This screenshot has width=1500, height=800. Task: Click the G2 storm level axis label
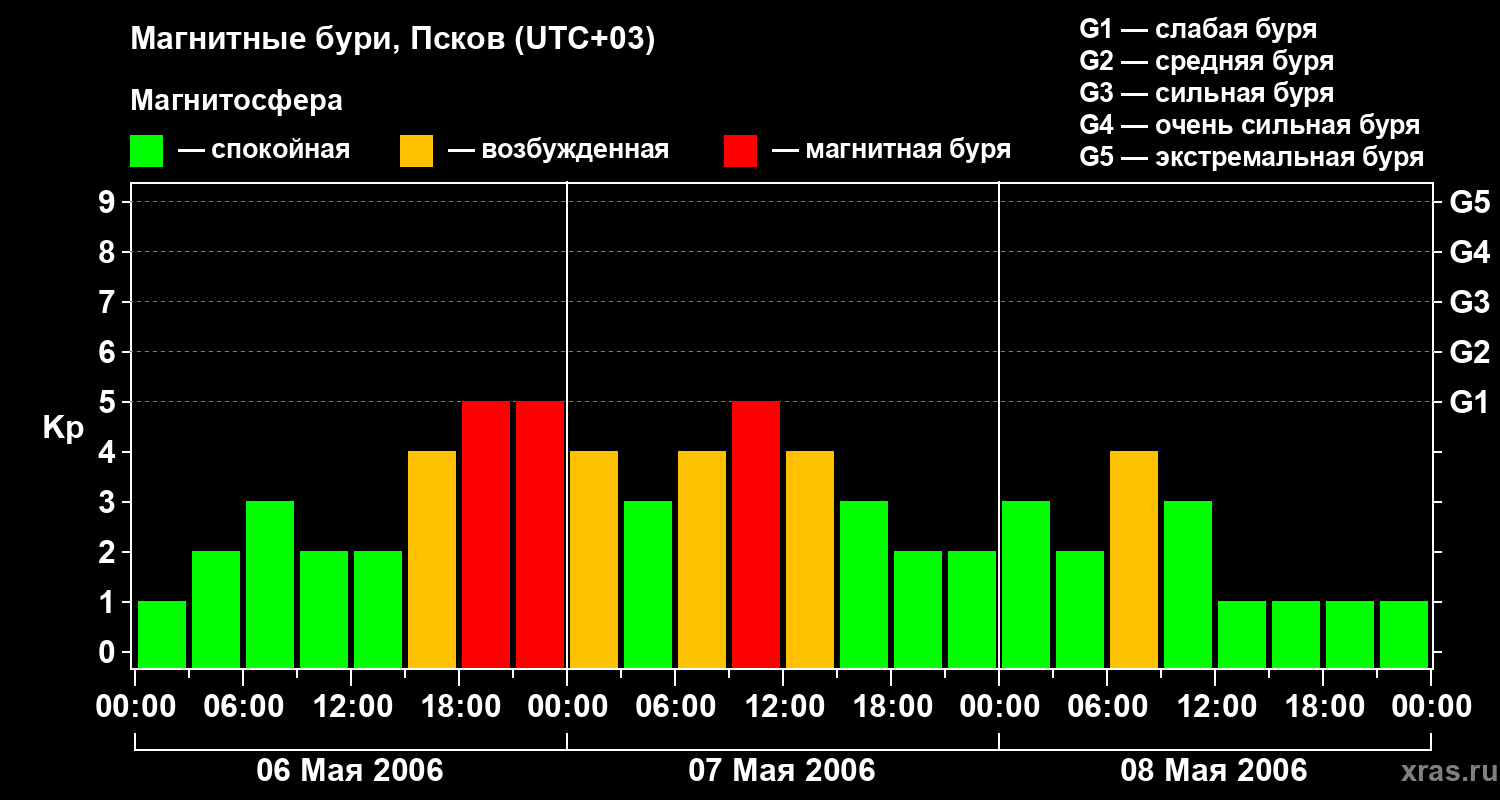[x=1470, y=353]
